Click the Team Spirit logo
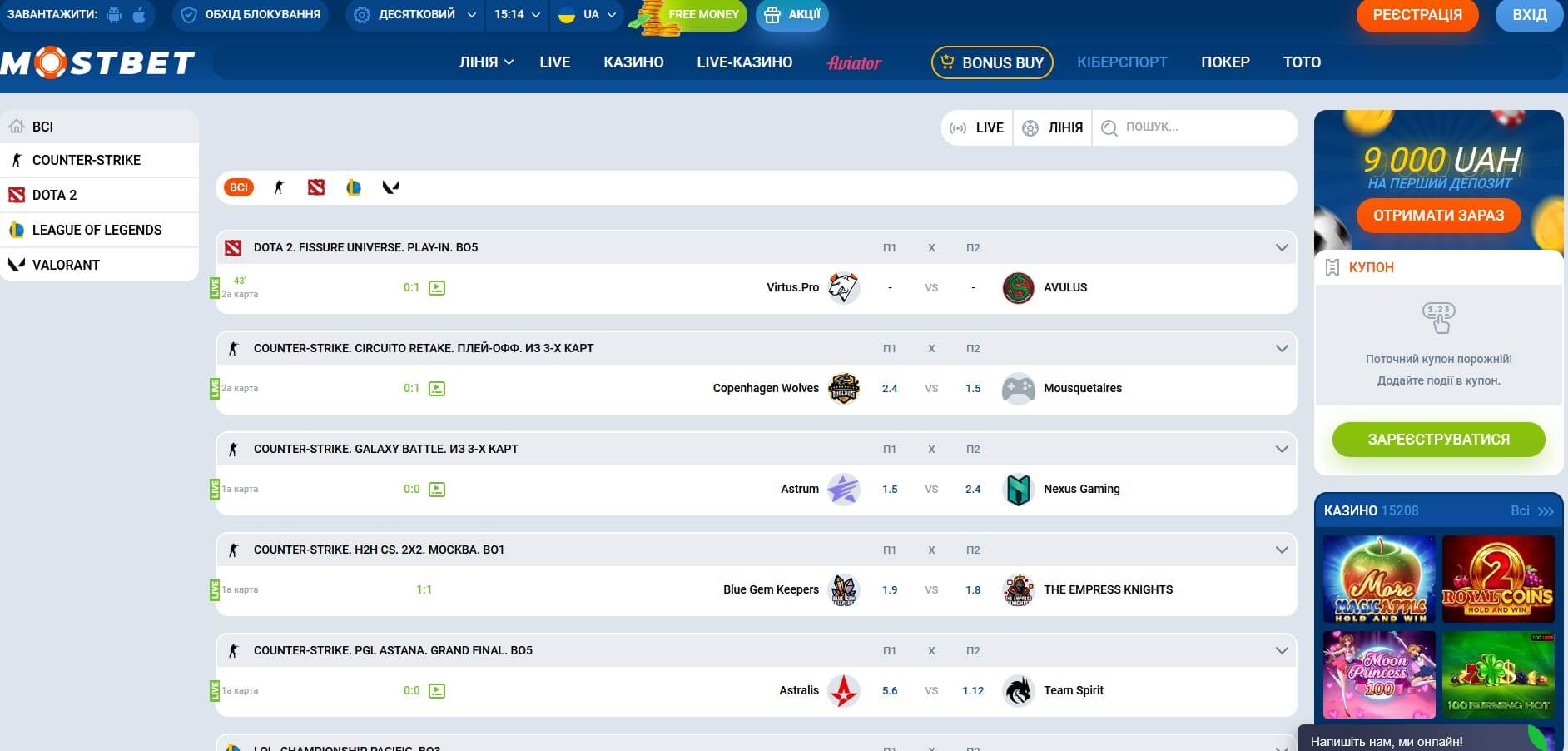This screenshot has height=751, width=1568. tap(1019, 690)
